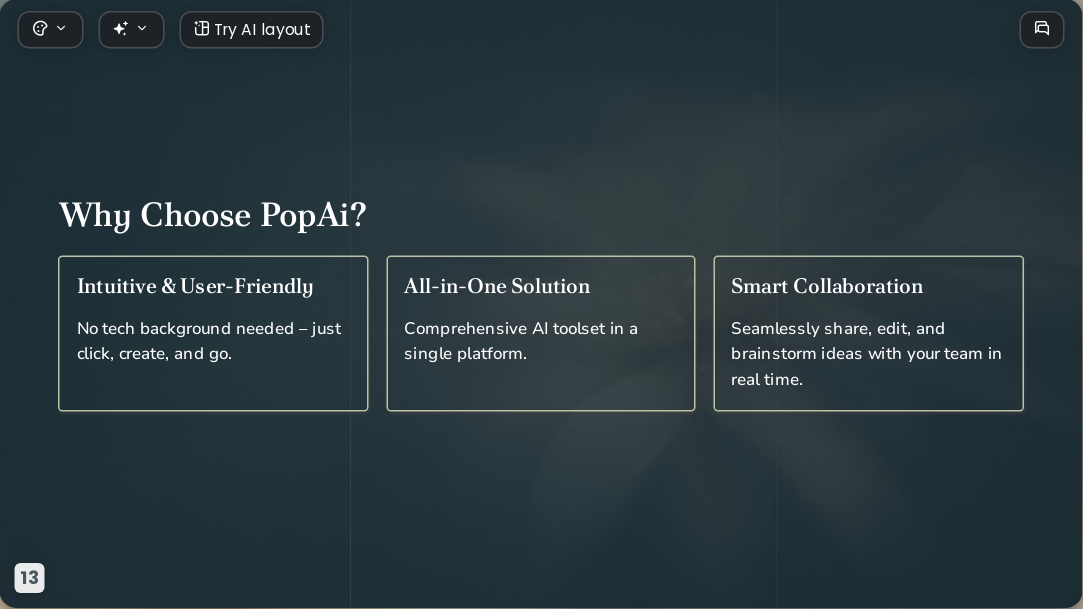Screen dimensions: 1083x609
Task: Open the AI sparkle tools dropdown
Action: [131, 30]
